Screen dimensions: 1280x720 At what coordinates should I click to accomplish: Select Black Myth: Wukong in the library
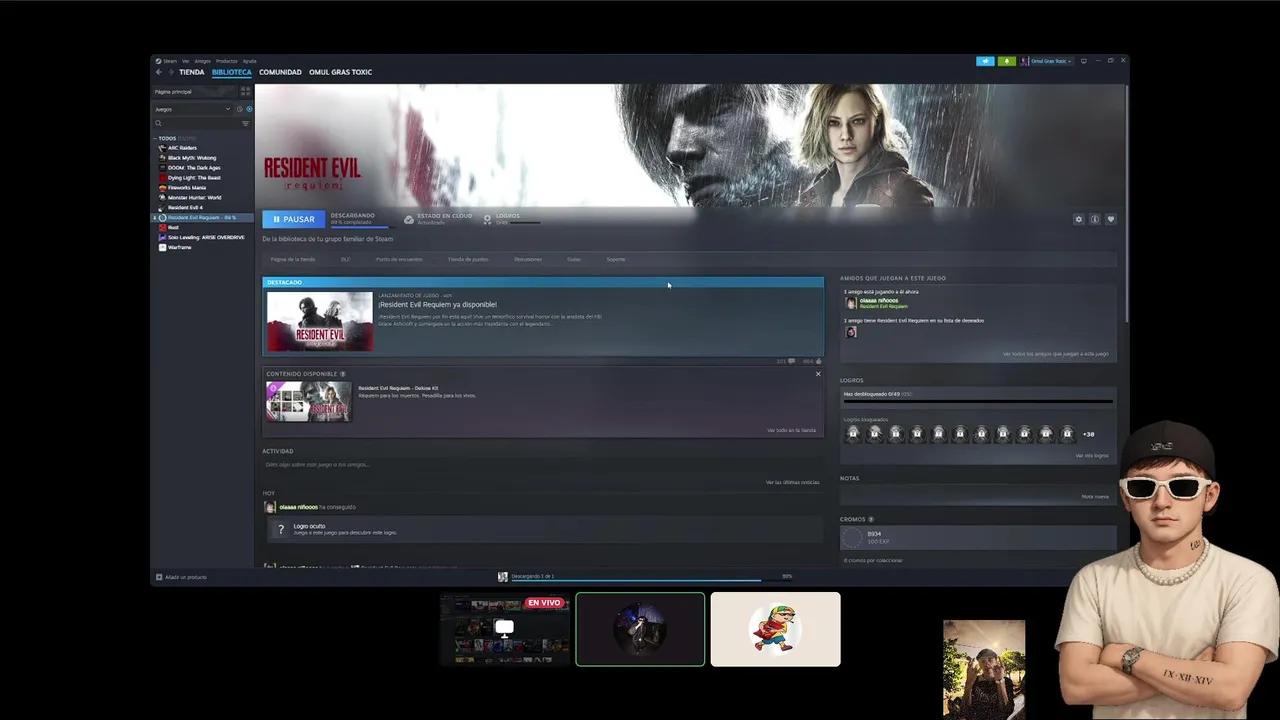click(191, 158)
